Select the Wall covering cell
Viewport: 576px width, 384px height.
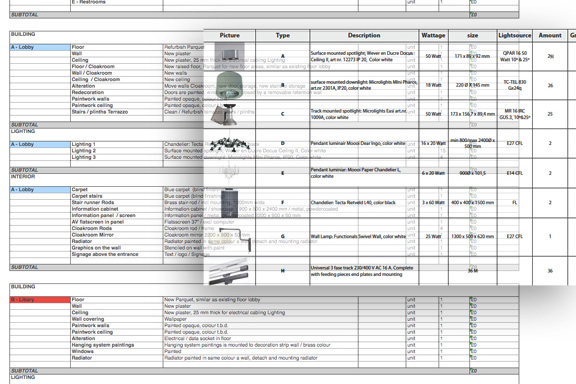[x=117, y=319]
